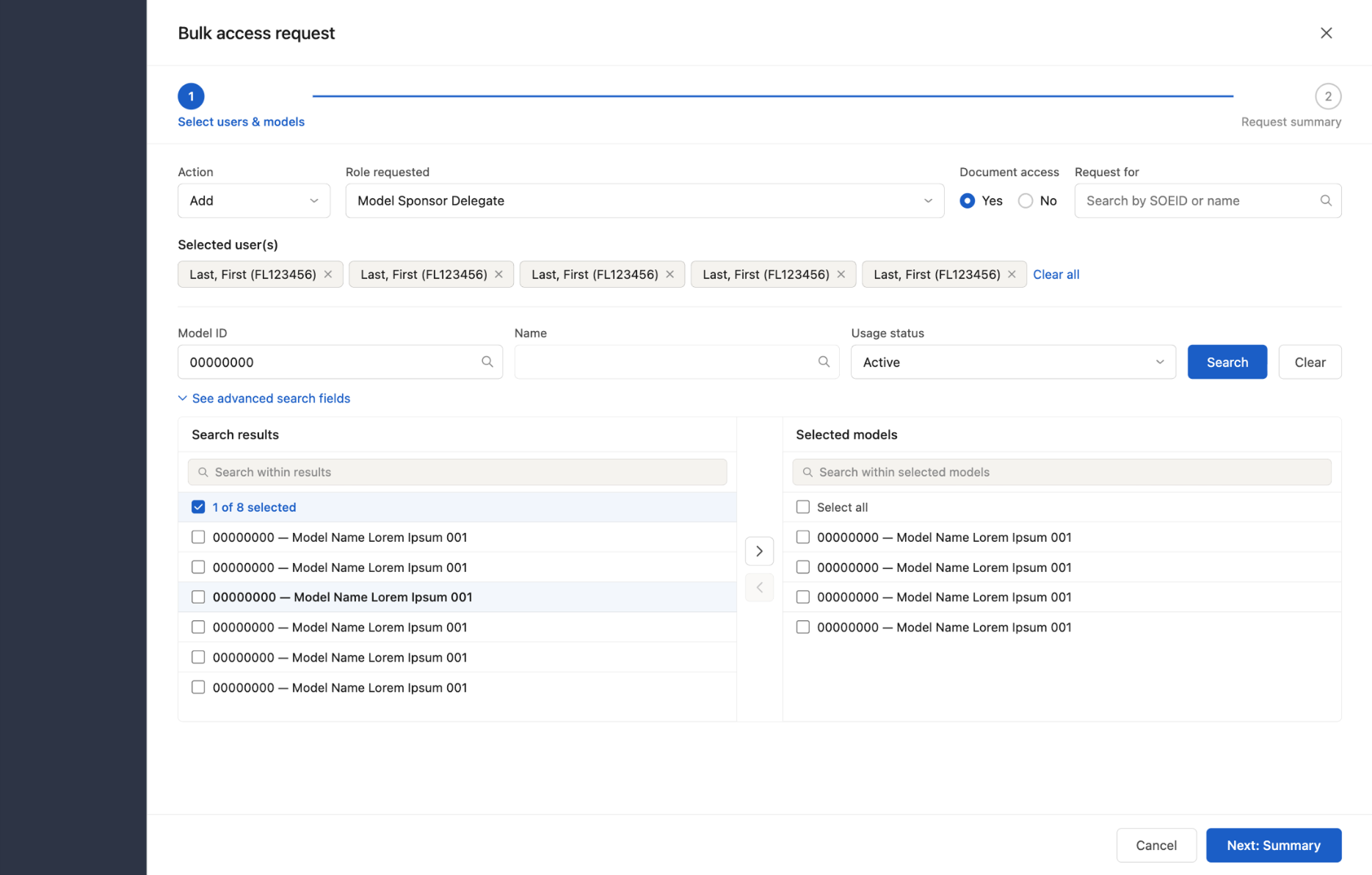
Task: Focus the Model ID input with 00000000
Action: [340, 362]
